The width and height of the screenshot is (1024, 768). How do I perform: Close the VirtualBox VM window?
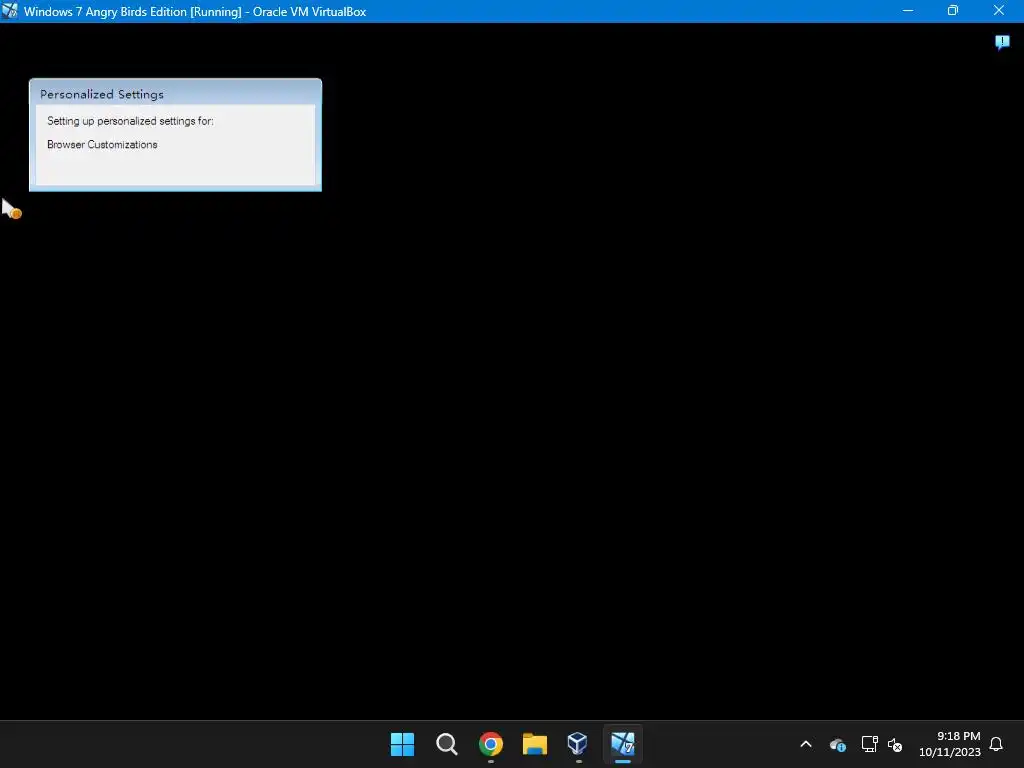click(999, 10)
